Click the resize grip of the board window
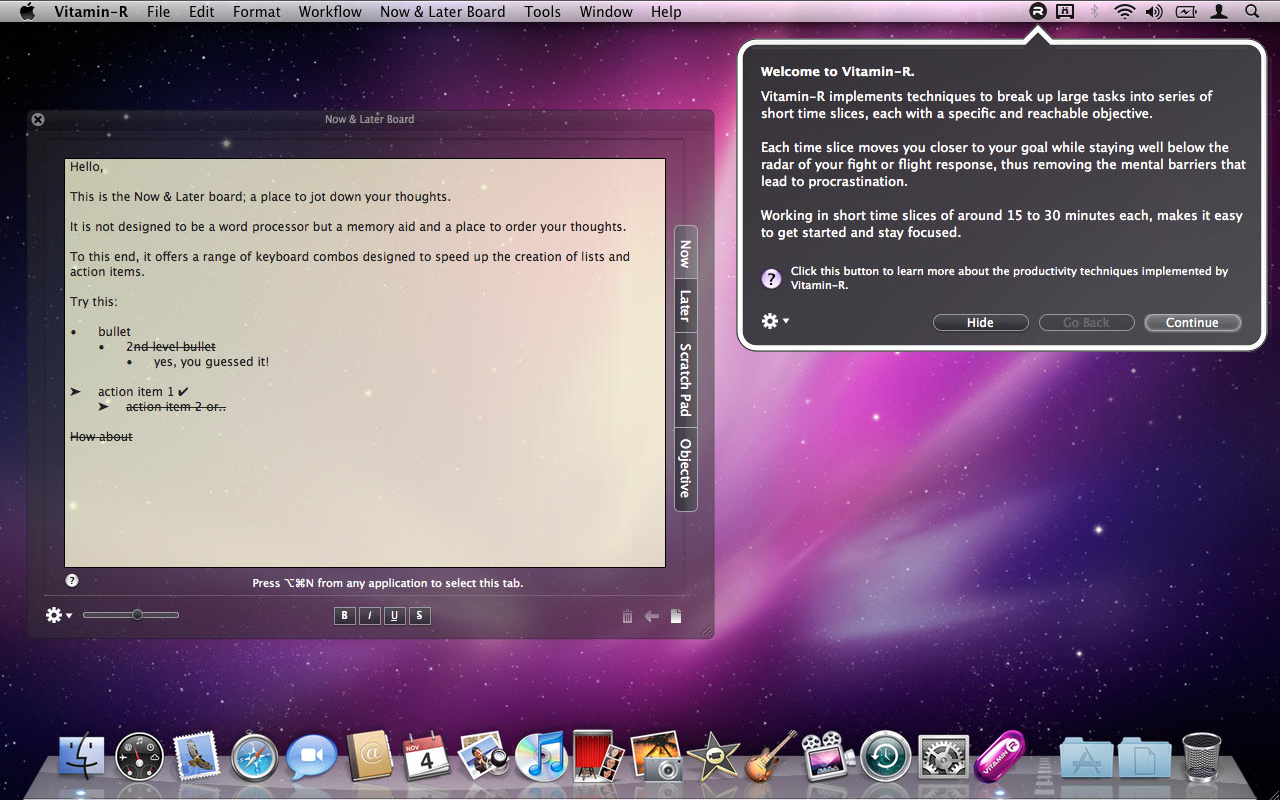 click(707, 631)
